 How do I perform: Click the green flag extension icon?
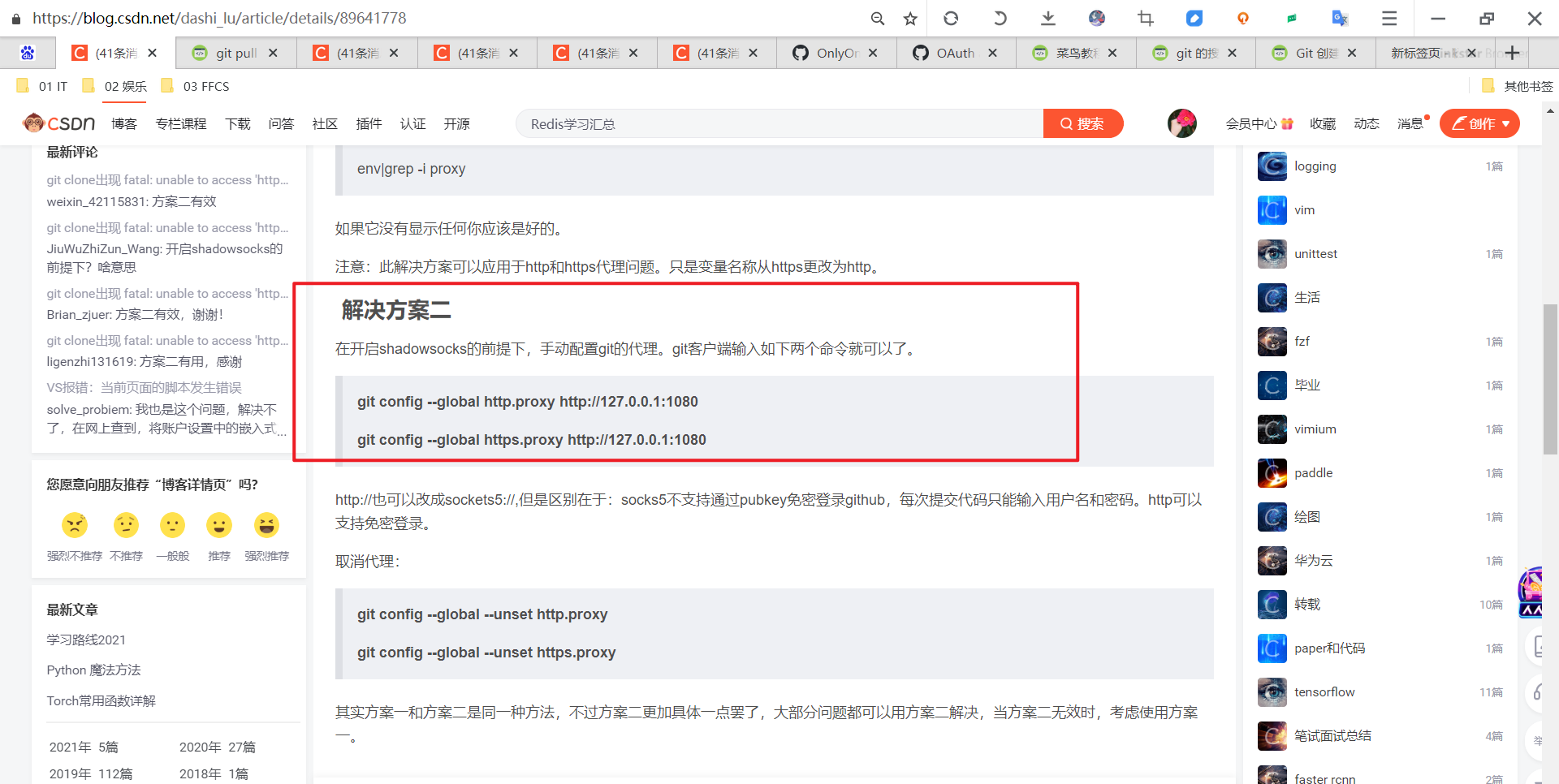pyautogui.click(x=1292, y=18)
